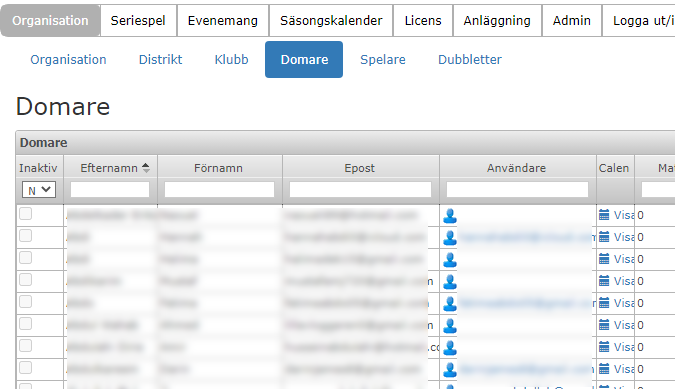This screenshot has height=389, width=675.
Task: Open the Licens main menu tab
Action: (x=423, y=21)
